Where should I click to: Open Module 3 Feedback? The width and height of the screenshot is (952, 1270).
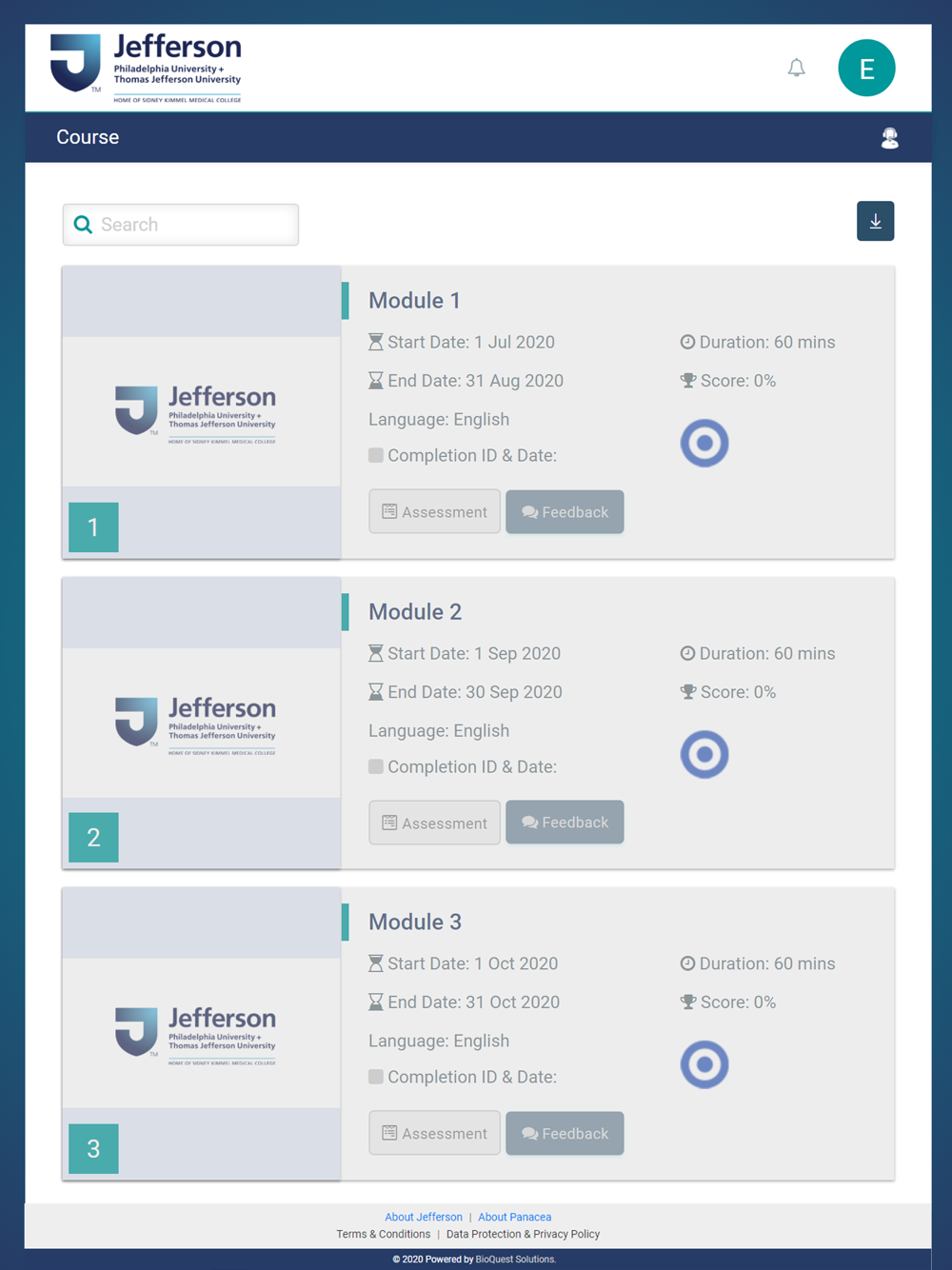pyautogui.click(x=565, y=1134)
